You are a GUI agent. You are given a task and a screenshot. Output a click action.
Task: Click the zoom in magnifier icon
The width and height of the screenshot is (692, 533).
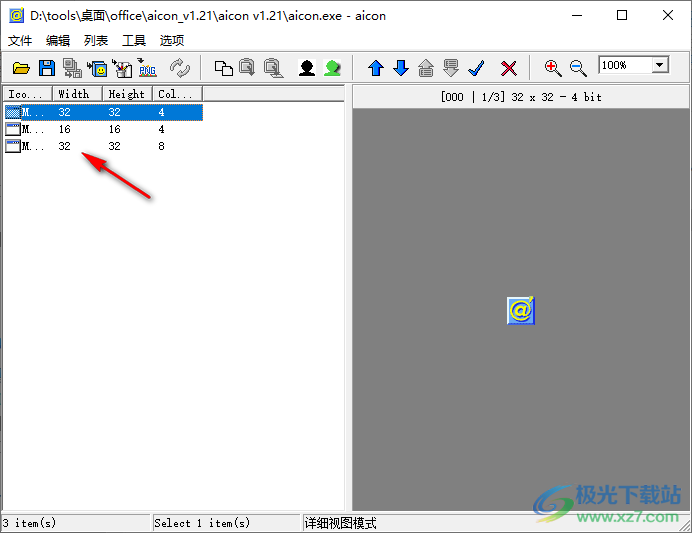[x=553, y=68]
